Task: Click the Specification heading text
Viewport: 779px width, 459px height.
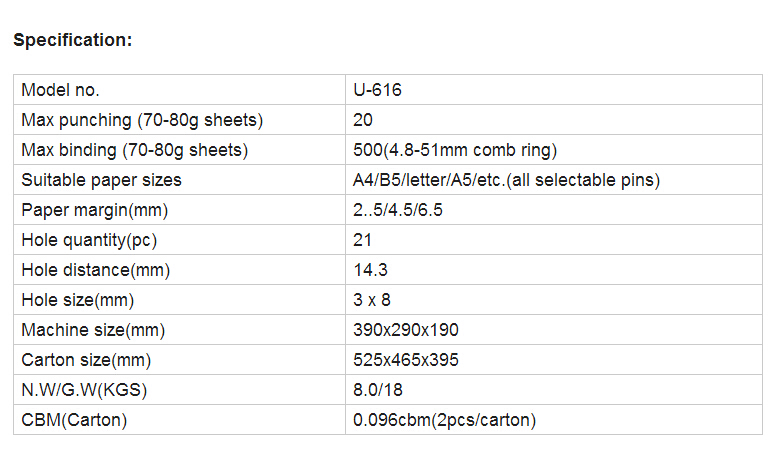Action: click(x=73, y=40)
